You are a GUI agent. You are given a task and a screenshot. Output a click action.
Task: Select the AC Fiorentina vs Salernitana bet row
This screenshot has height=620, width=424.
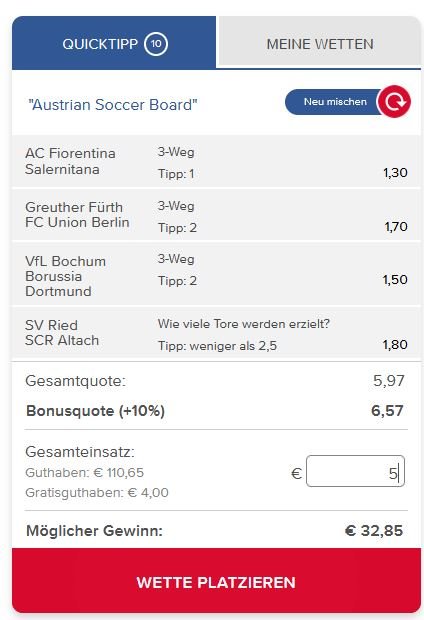coord(216,161)
